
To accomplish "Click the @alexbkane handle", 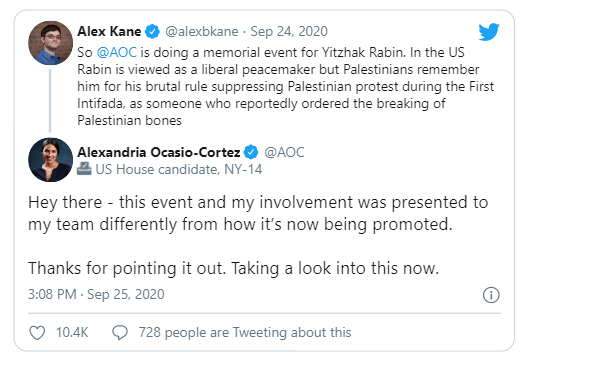I will click(202, 31).
